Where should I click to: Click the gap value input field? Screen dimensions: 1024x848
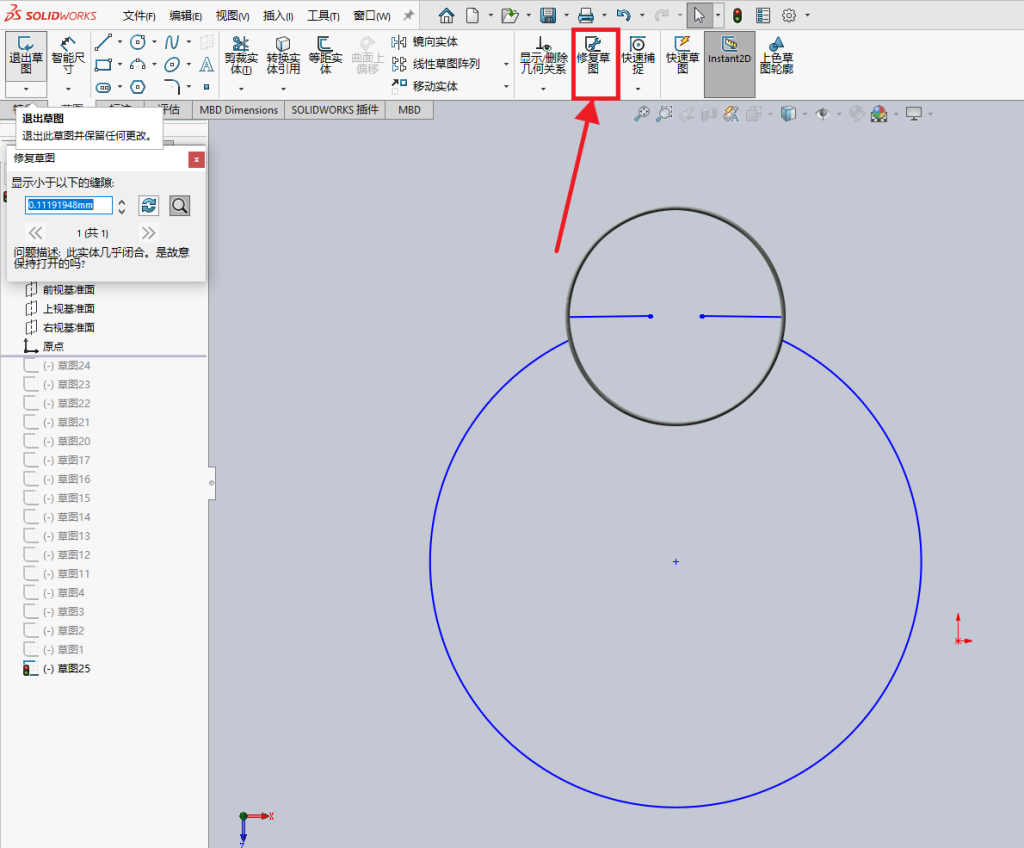pyautogui.click(x=69, y=205)
